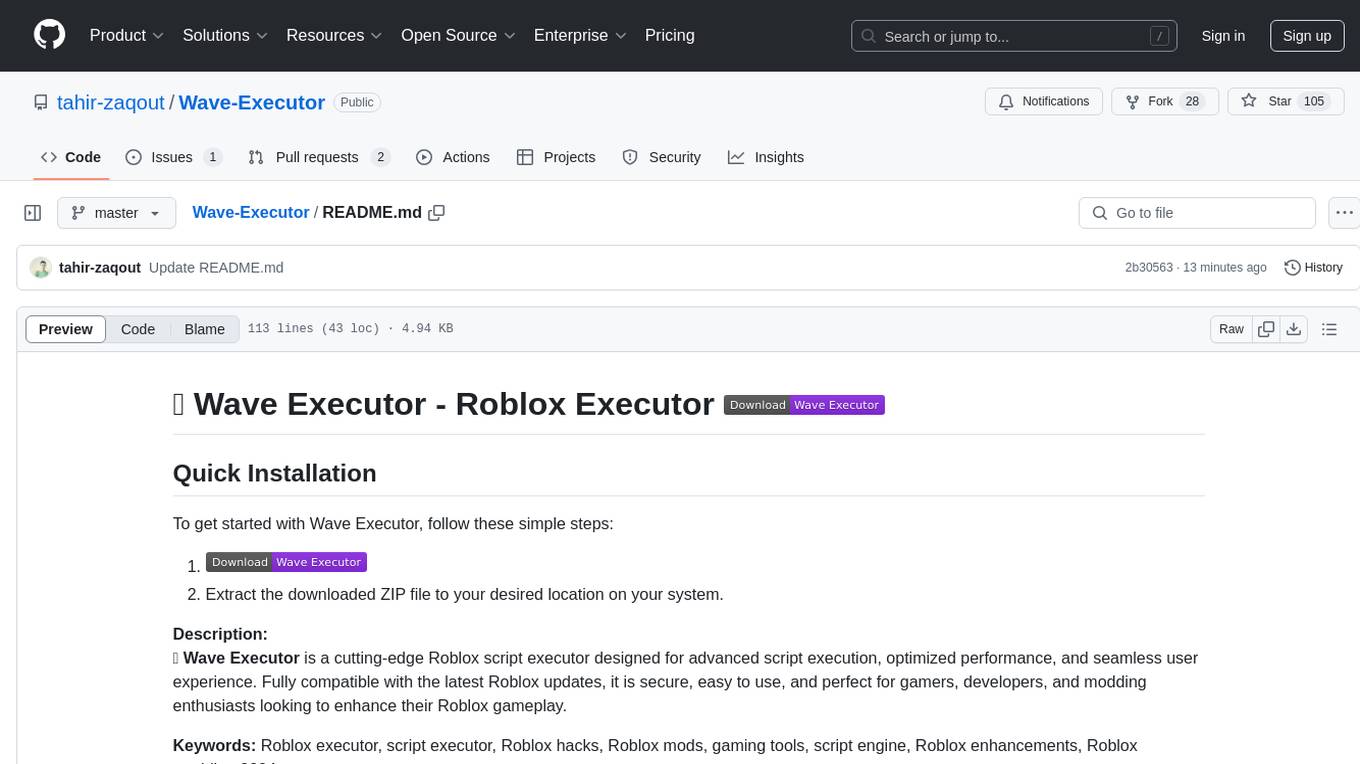Image resolution: width=1360 pixels, height=764 pixels.
Task: Expand the Product menu
Action: click(127, 35)
